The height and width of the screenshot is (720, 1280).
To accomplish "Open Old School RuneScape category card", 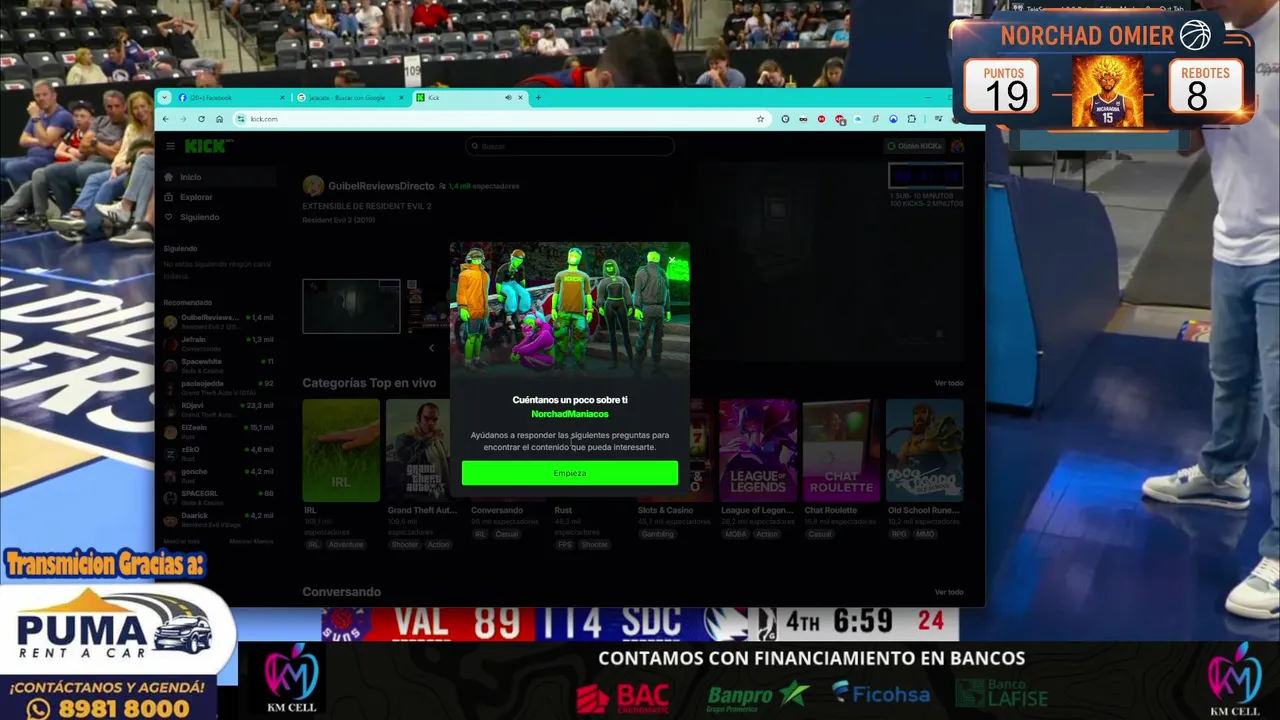I will (925, 450).
